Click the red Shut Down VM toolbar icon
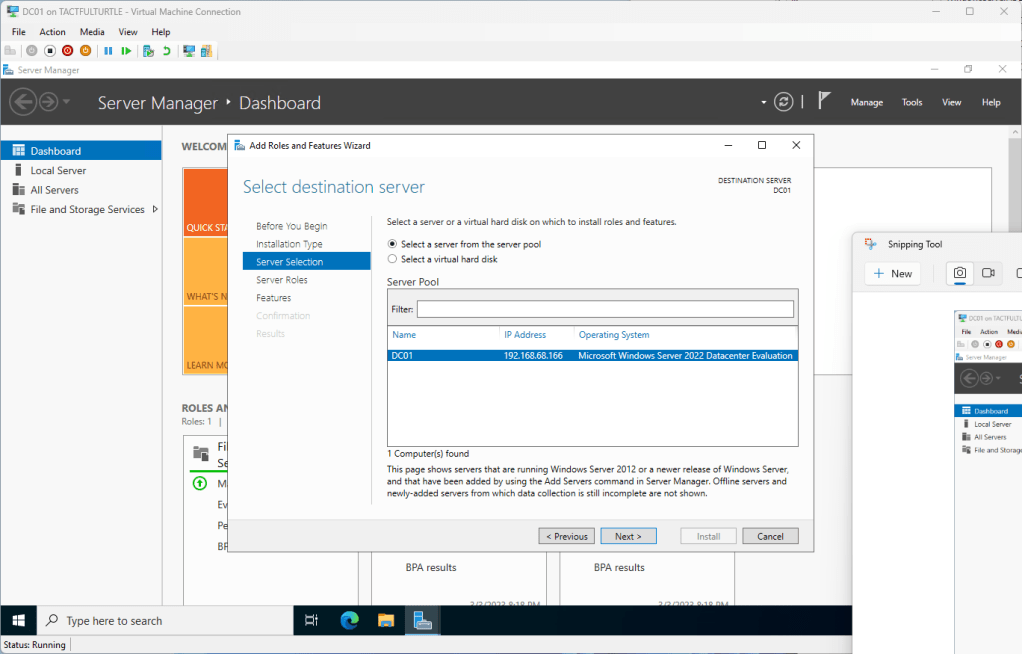Image resolution: width=1022 pixels, height=654 pixels. 67,51
